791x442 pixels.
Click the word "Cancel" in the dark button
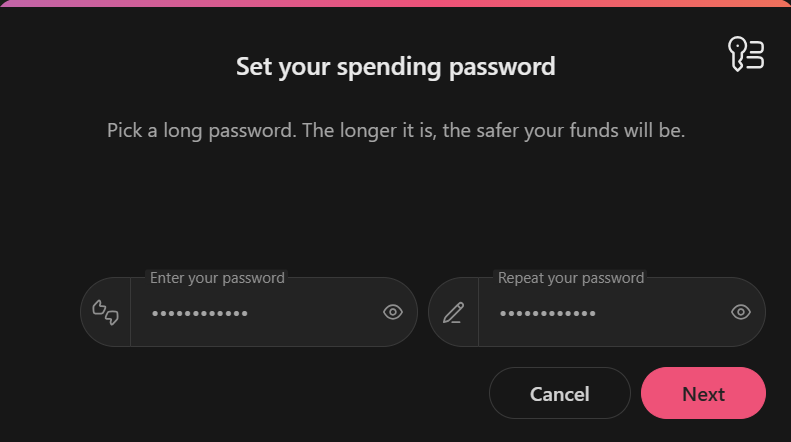coord(559,394)
